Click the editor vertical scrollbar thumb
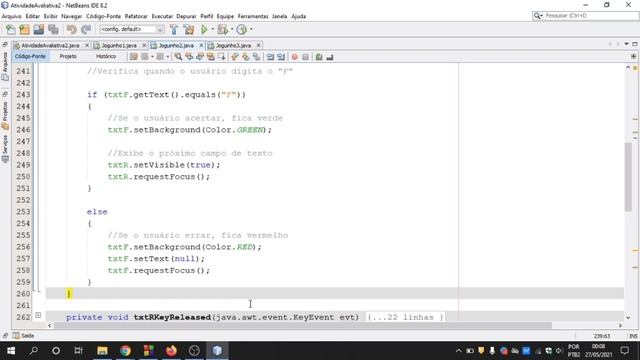This screenshot has width=640, height=360. coord(628,176)
